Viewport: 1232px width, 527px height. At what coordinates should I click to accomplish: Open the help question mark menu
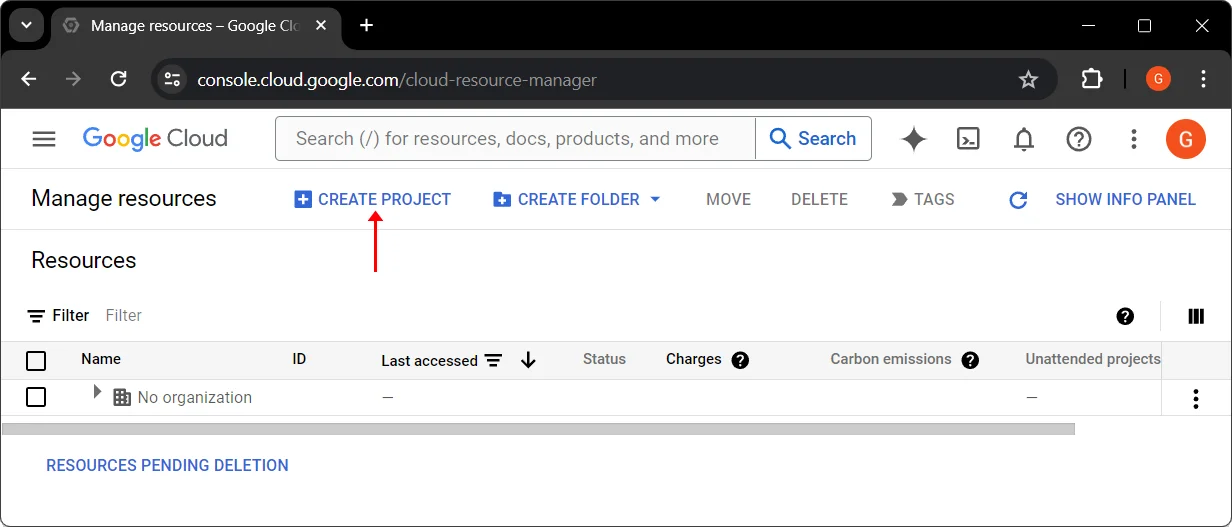1079,139
